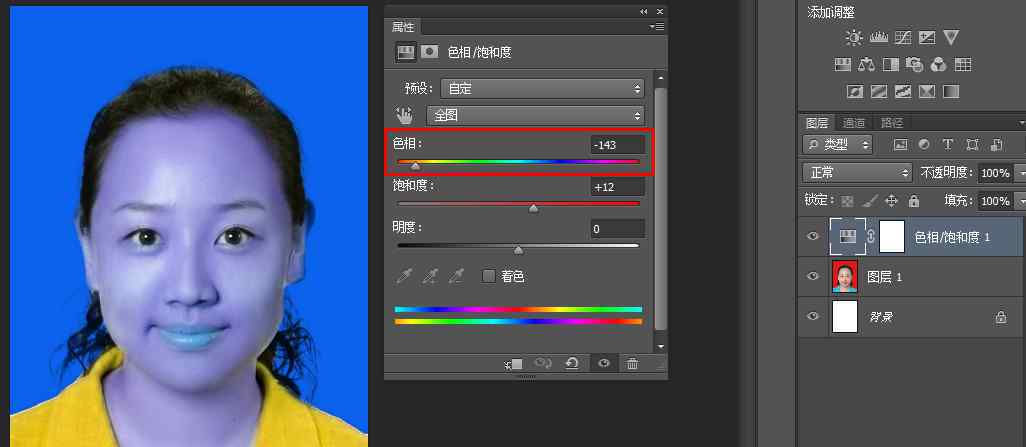Image resolution: width=1026 pixels, height=447 pixels.
Task: Click the lightness value field 0
Action: (617, 228)
